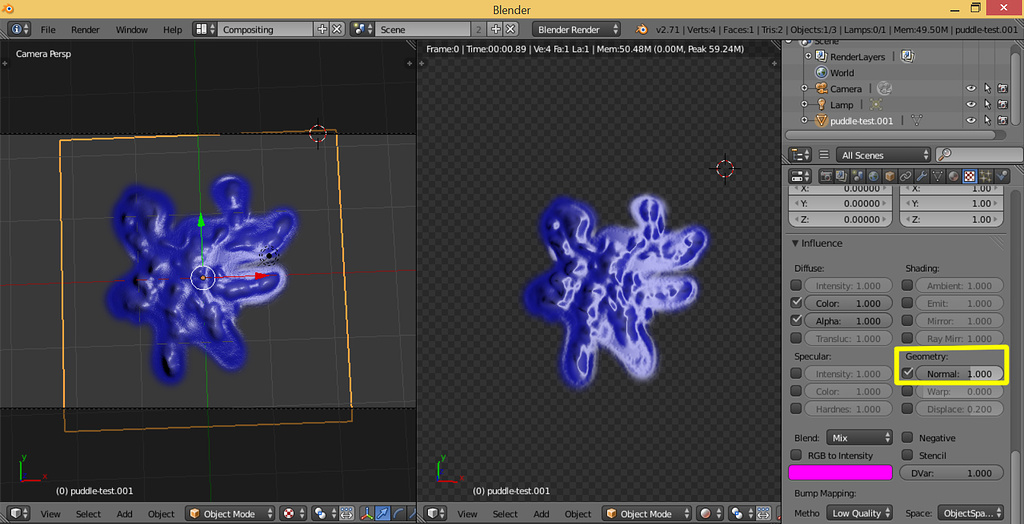
Task: Enable the Negative checkbox
Action: coord(907,438)
